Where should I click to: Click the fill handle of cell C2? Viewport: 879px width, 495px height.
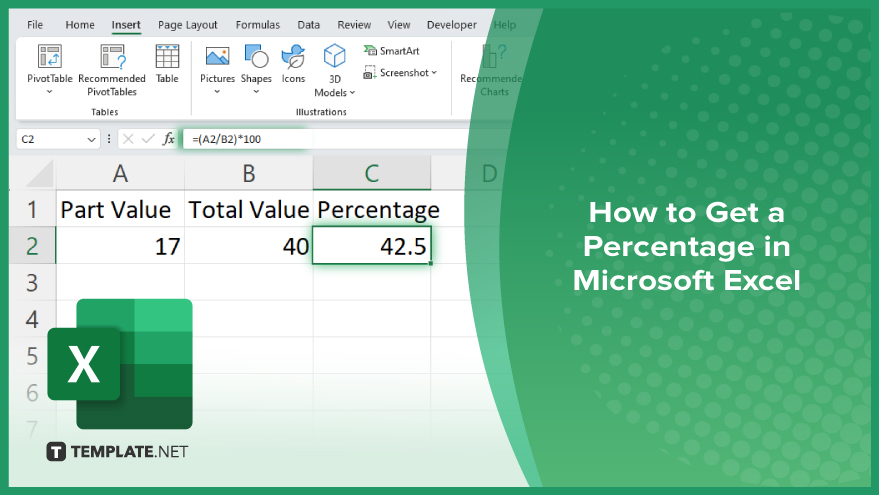coord(431,263)
